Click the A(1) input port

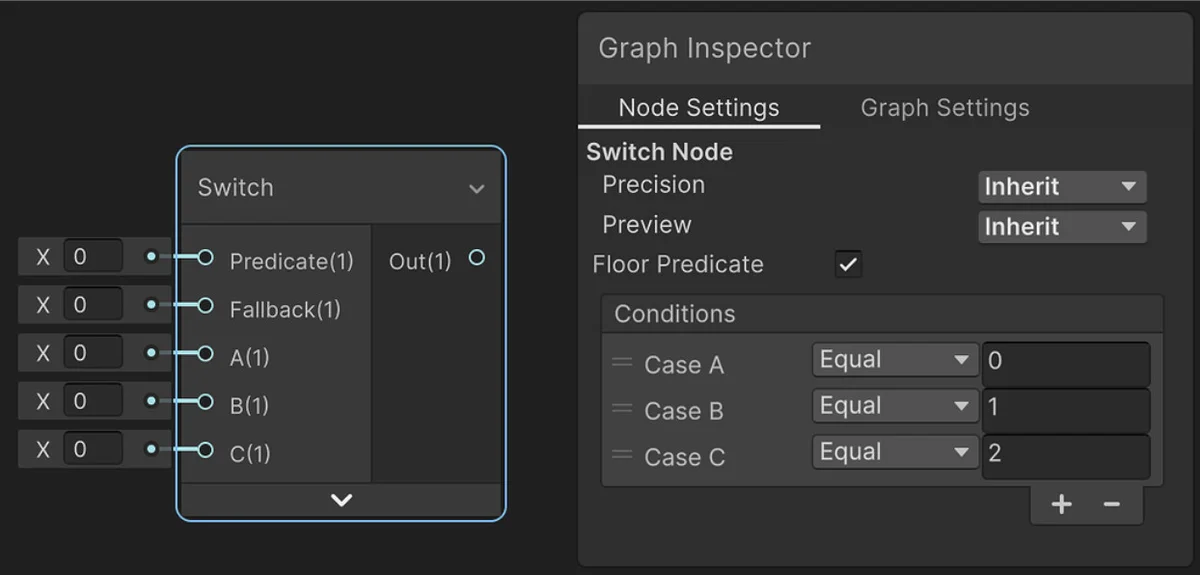(205, 354)
